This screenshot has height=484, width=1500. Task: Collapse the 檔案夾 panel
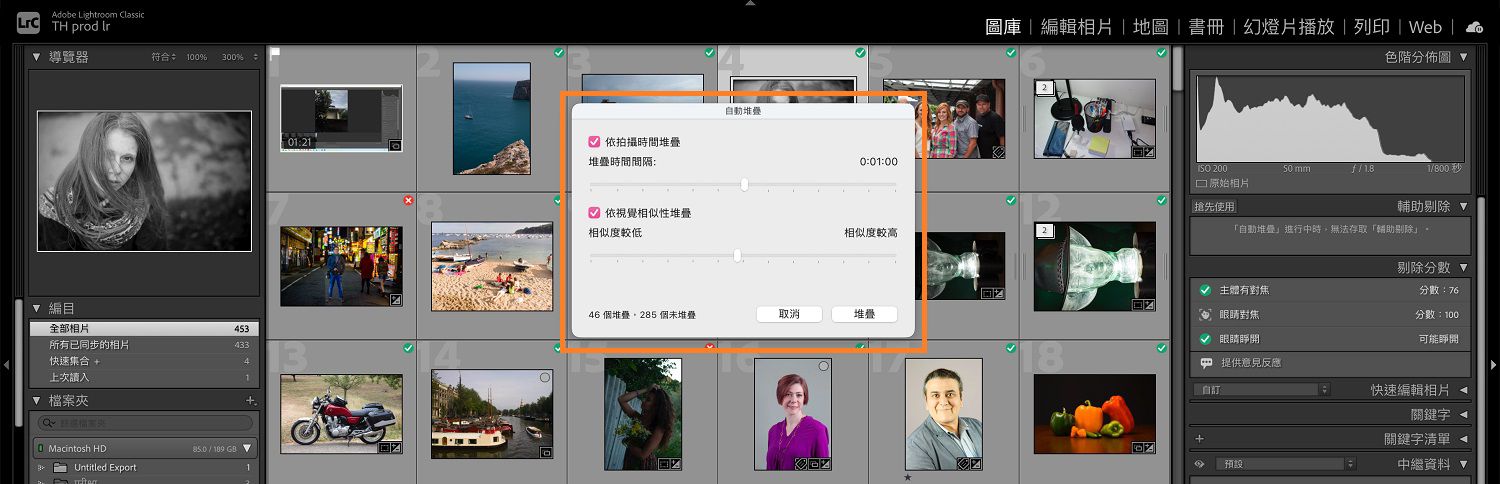pyautogui.click(x=37, y=400)
